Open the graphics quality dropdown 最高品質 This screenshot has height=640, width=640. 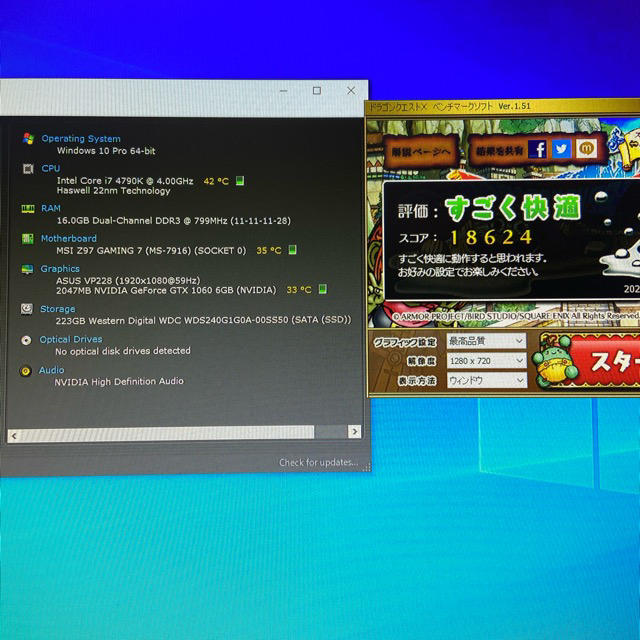click(x=487, y=341)
